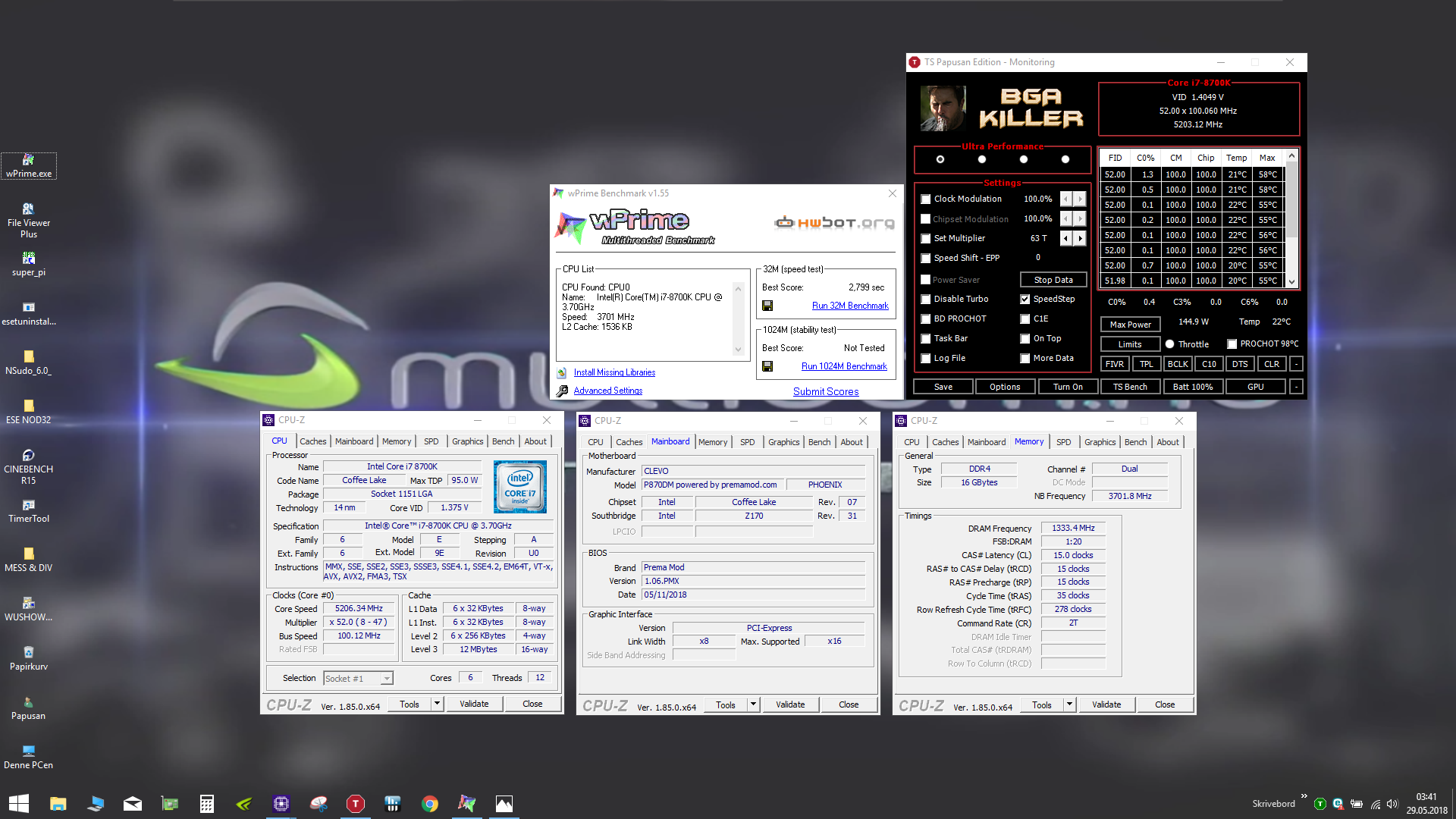Select the Throttle radio indicator
Image resolution: width=1456 pixels, height=819 pixels.
[x=1170, y=344]
